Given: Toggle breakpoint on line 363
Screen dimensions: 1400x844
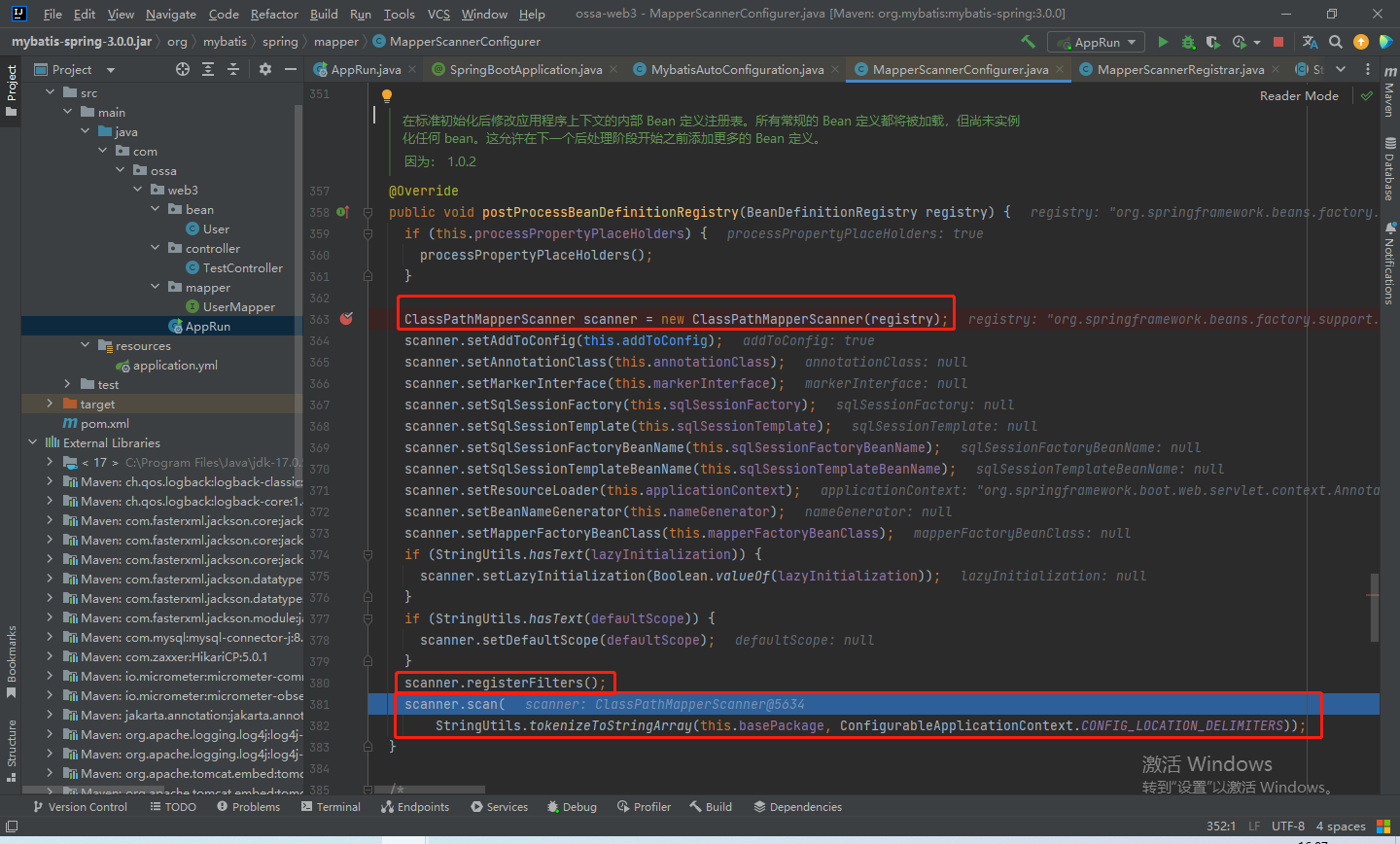Looking at the screenshot, I should [347, 318].
